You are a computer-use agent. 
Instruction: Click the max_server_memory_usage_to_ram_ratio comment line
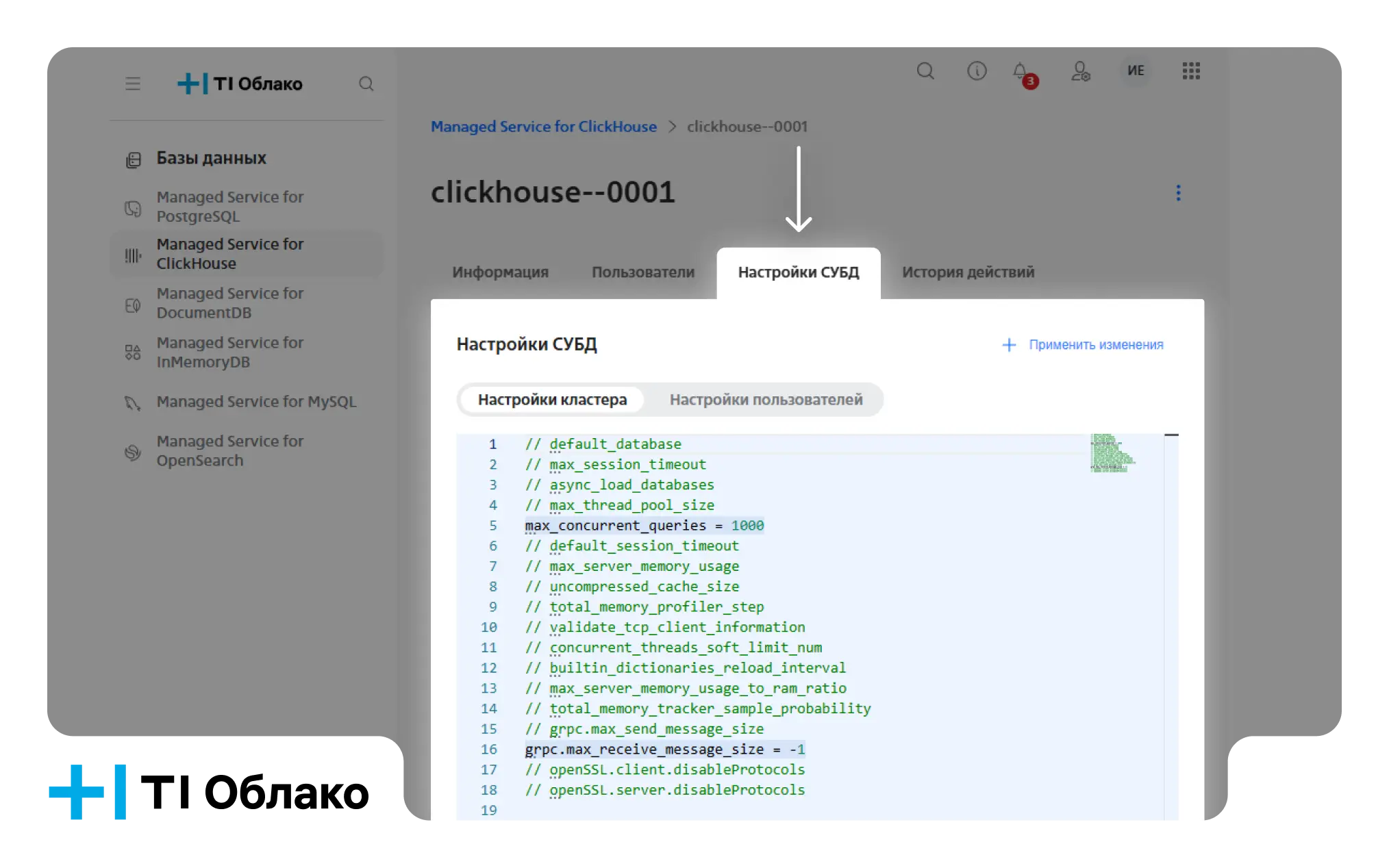[x=686, y=689]
